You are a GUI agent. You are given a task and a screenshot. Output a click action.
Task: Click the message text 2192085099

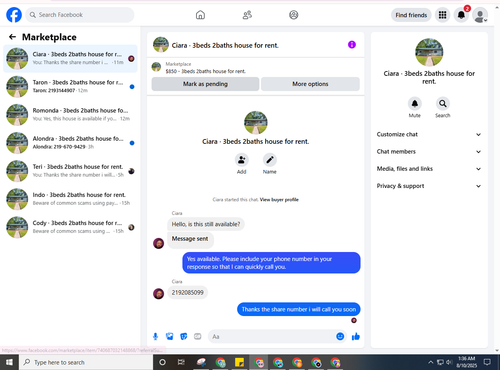pos(188,293)
